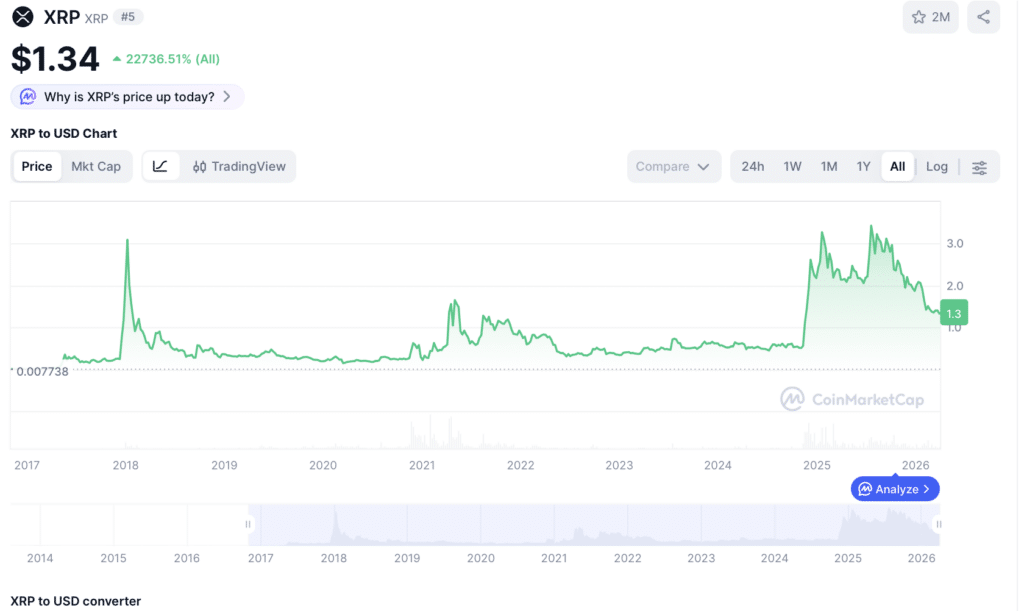Image resolution: width=1024 pixels, height=611 pixels.
Task: Click 2014 on the range navigator axis
Action: point(40,558)
